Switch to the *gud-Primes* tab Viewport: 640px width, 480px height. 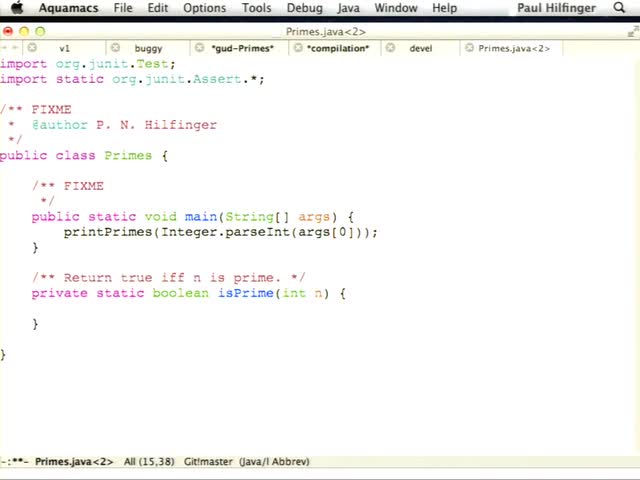pos(242,48)
